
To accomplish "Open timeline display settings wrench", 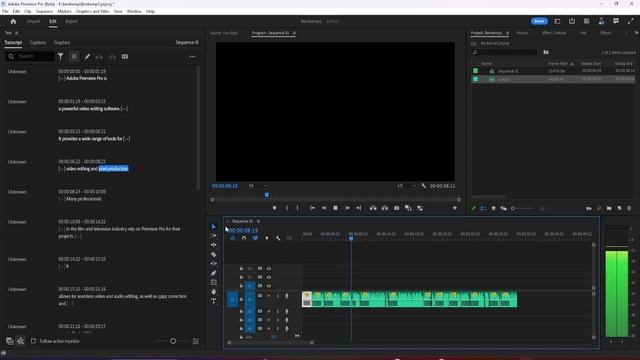I will click(278, 238).
